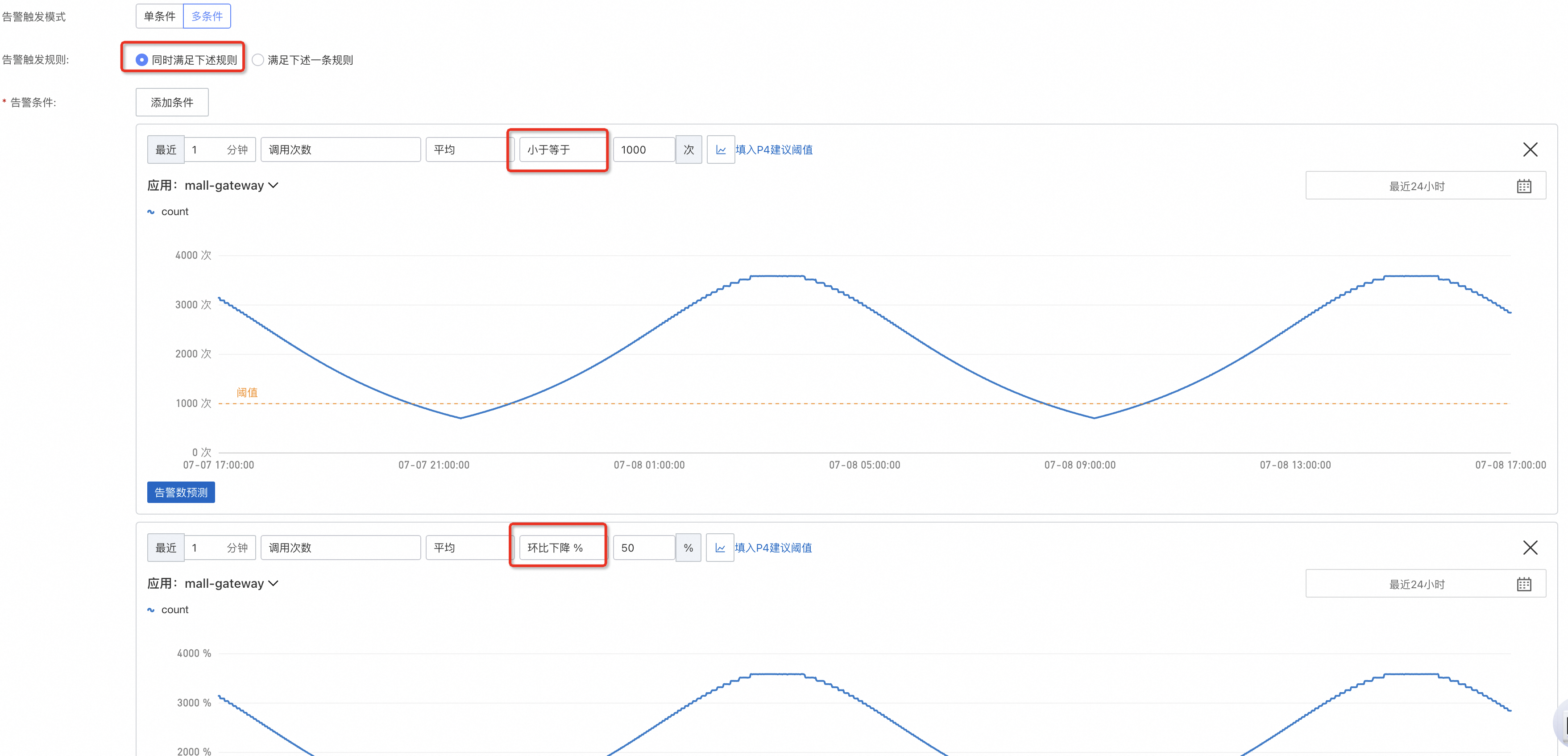The height and width of the screenshot is (756, 1568).
Task: Switch to 多条件 trigger mode
Action: tap(207, 17)
